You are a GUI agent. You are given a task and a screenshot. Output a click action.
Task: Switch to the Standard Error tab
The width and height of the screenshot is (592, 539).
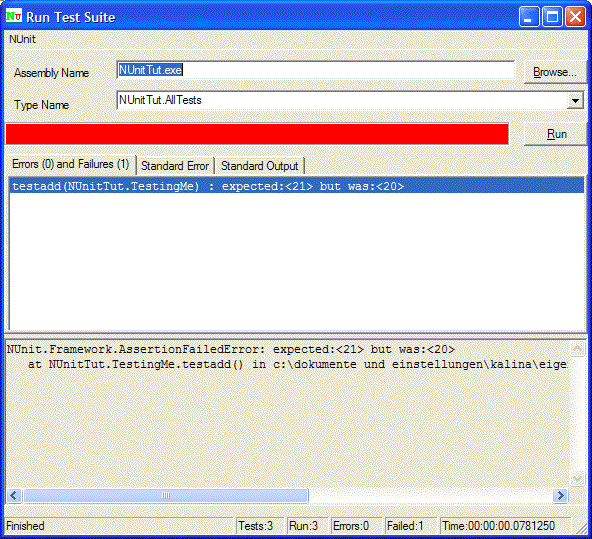(175, 166)
